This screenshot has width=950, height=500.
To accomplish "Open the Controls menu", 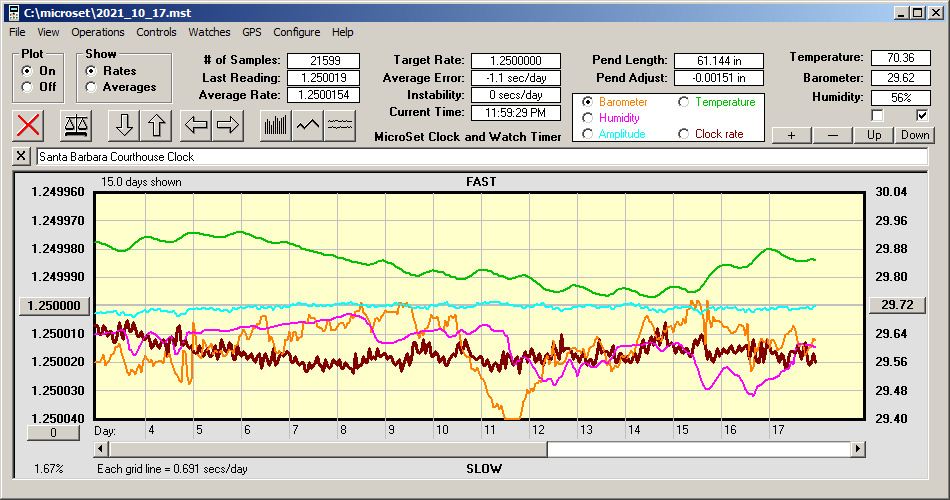I will point(156,32).
